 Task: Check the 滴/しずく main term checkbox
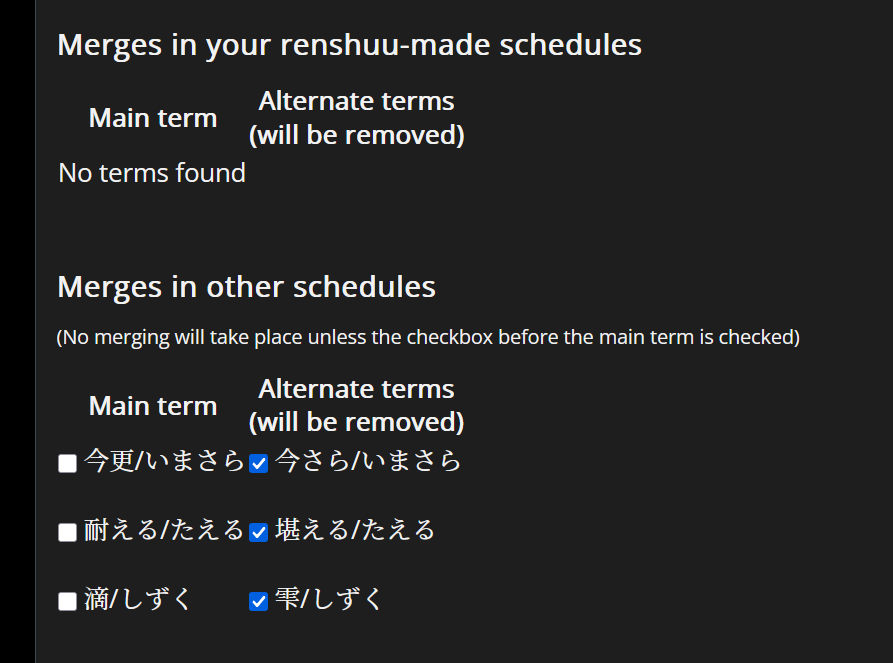pos(67,602)
